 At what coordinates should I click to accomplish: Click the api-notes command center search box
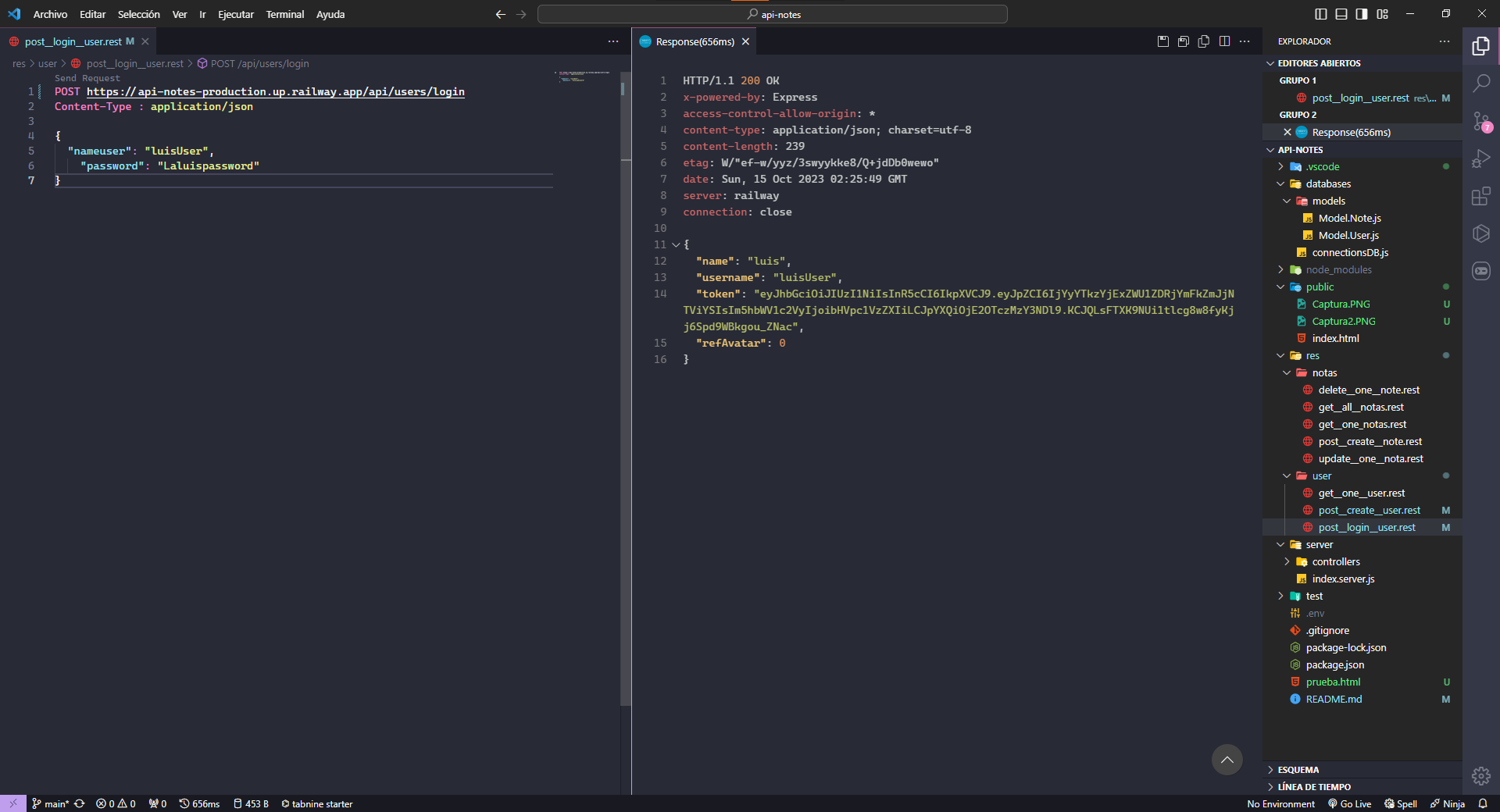[x=772, y=14]
